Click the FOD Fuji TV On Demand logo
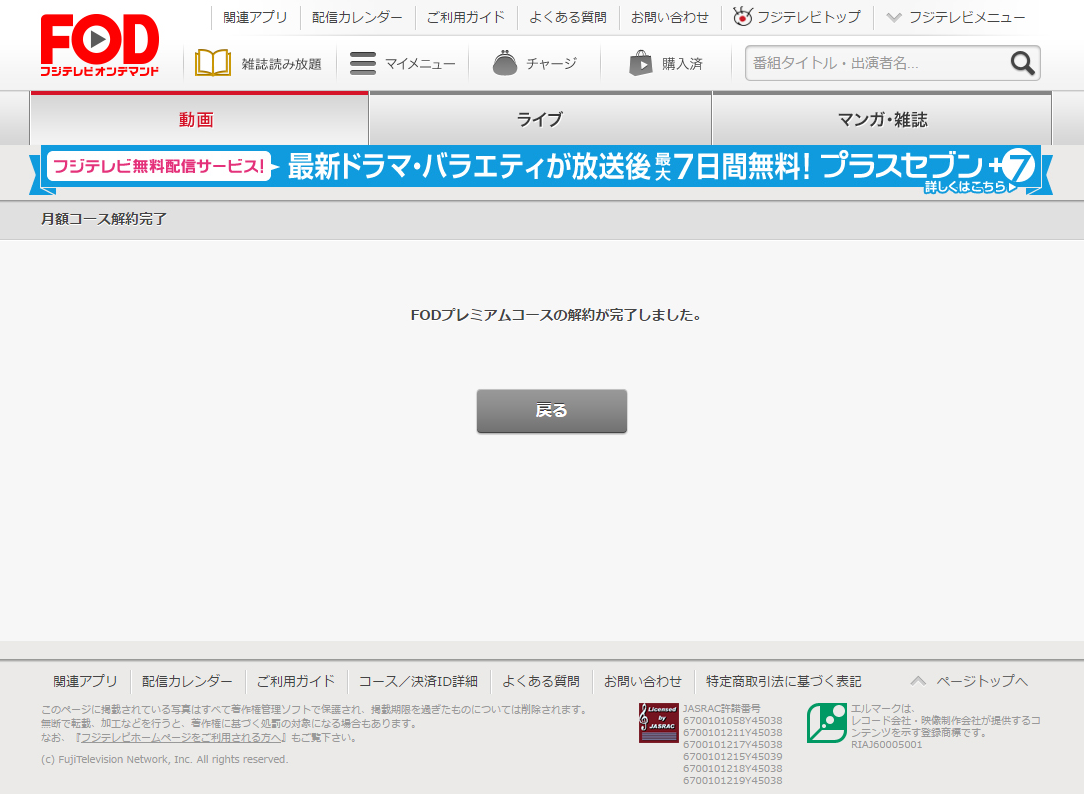1084x794 pixels. [x=100, y=45]
